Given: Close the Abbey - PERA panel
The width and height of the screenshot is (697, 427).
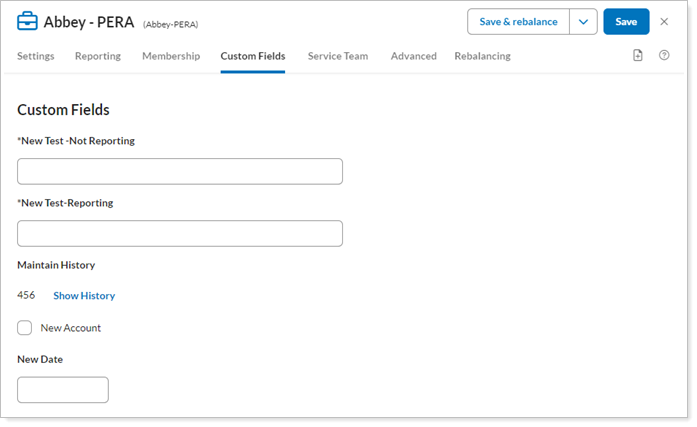Looking at the screenshot, I should pyautogui.click(x=664, y=22).
